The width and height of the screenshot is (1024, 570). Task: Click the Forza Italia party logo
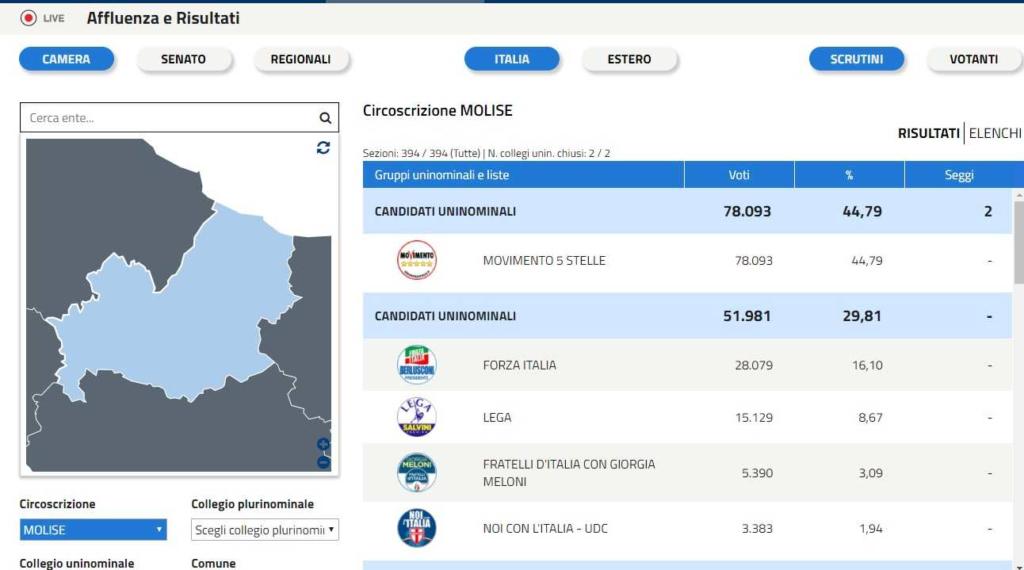(x=416, y=365)
